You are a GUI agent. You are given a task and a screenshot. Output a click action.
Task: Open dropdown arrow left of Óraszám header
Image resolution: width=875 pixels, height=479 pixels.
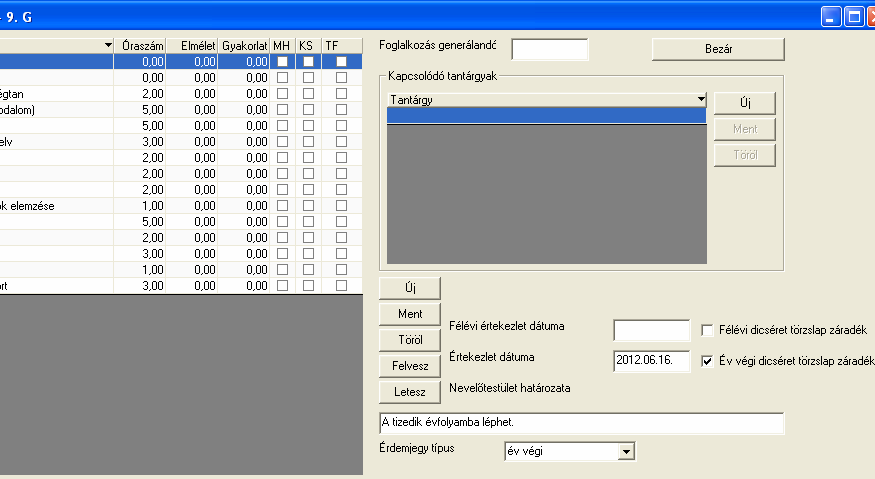108,45
